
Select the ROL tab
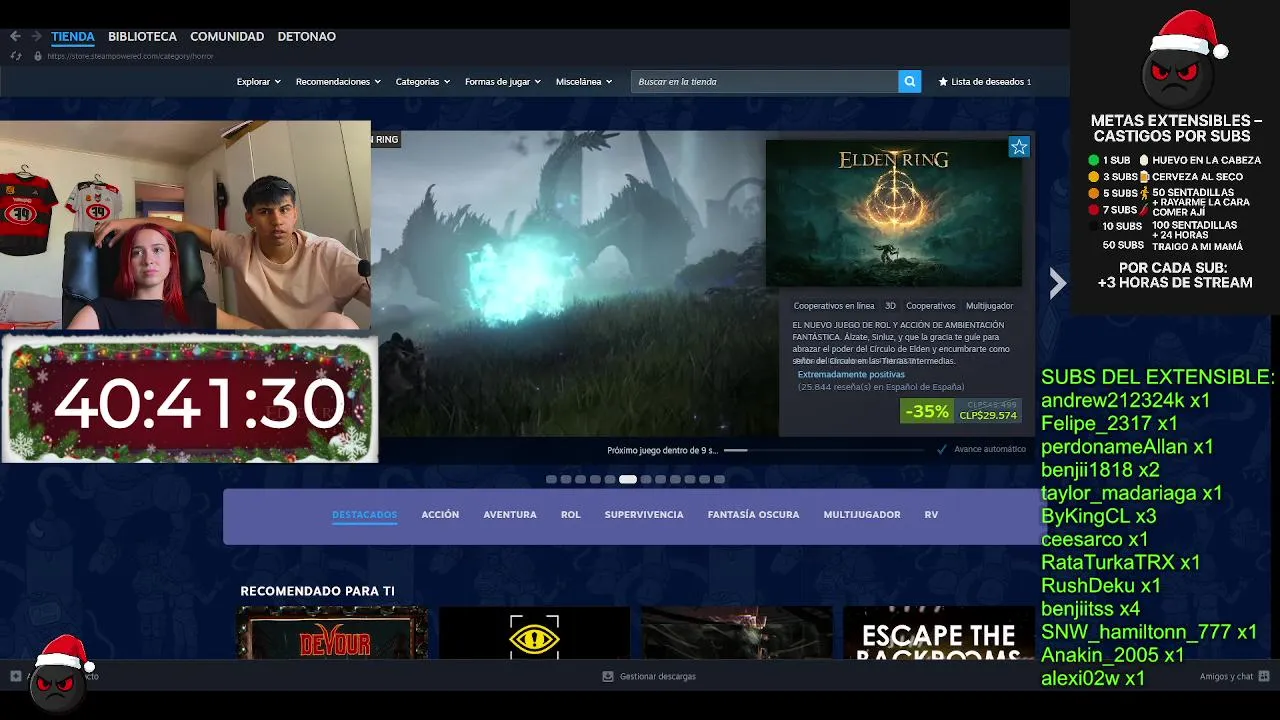pyautogui.click(x=571, y=515)
